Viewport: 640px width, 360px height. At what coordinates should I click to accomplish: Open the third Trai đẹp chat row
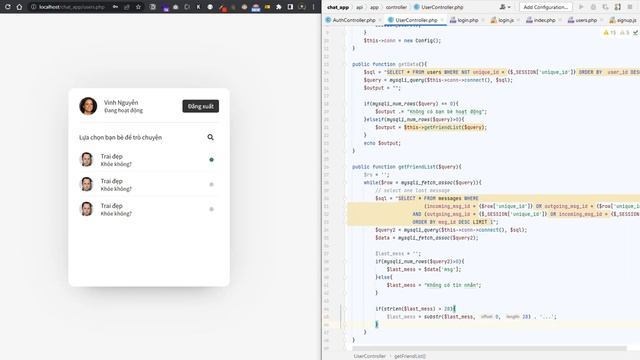coord(148,209)
